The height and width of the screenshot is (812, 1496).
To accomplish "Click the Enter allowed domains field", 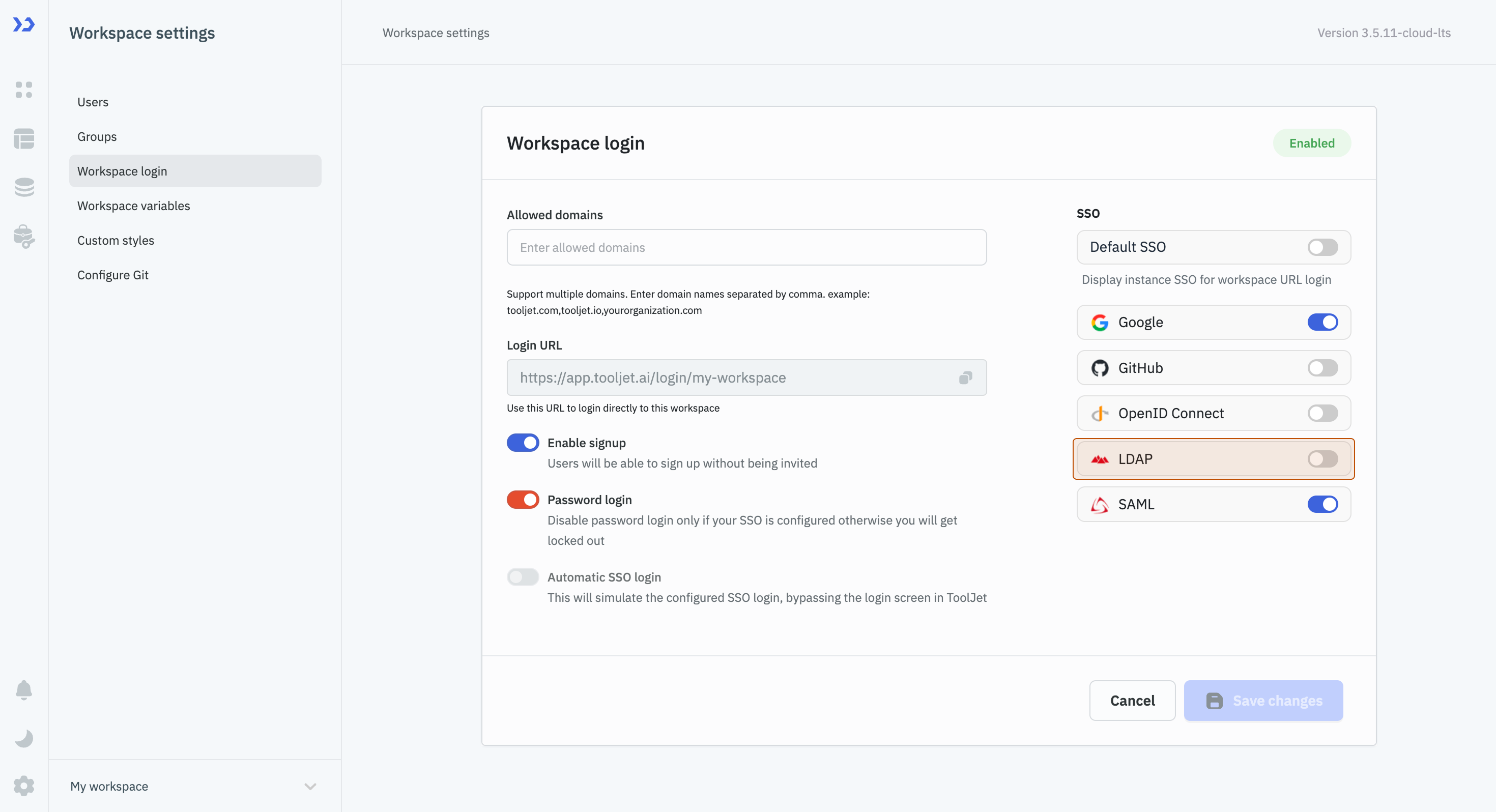I will (x=746, y=247).
